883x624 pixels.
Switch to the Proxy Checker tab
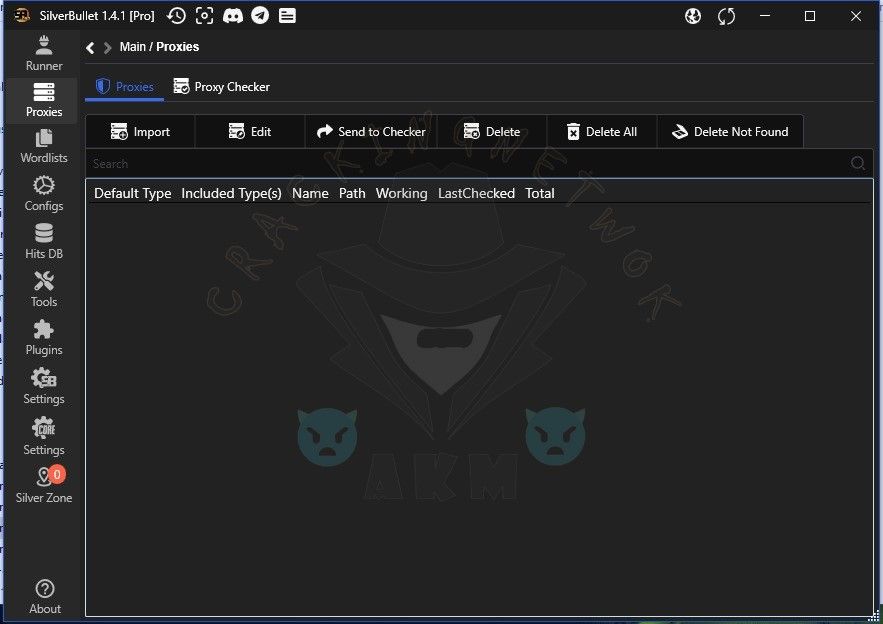coord(221,87)
